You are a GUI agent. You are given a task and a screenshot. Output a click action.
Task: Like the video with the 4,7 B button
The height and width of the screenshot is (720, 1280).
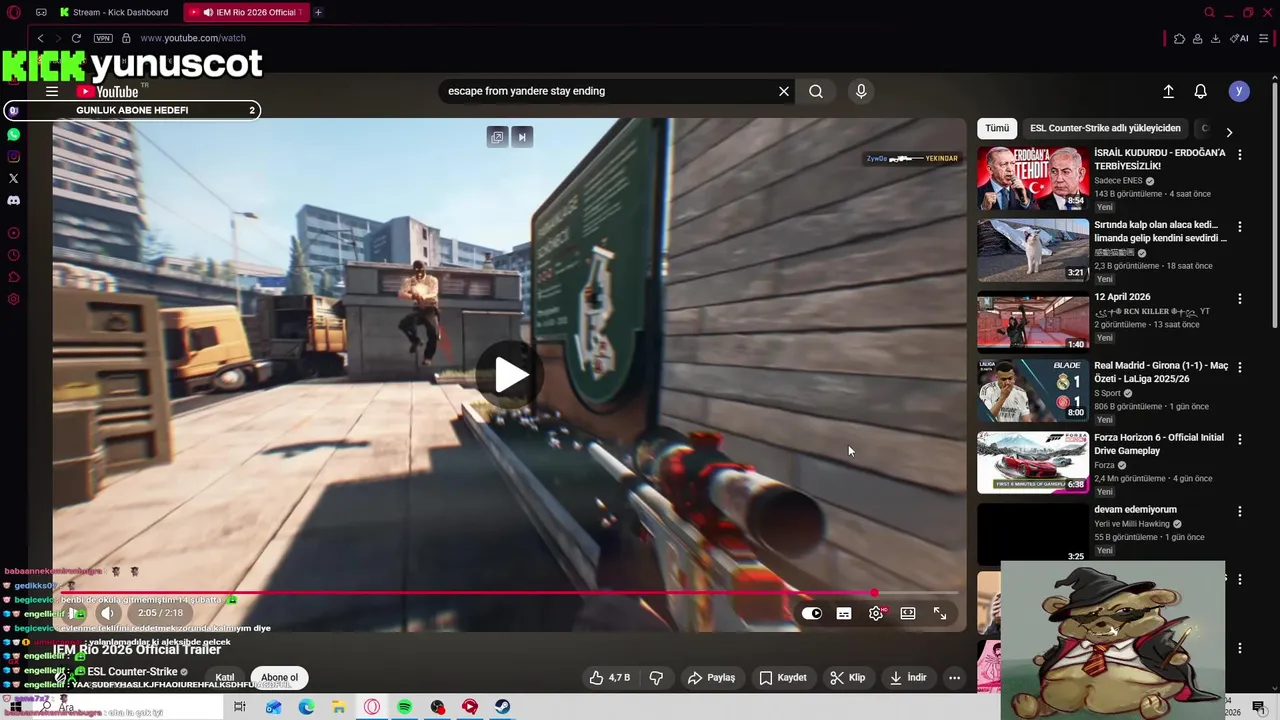[609, 678]
